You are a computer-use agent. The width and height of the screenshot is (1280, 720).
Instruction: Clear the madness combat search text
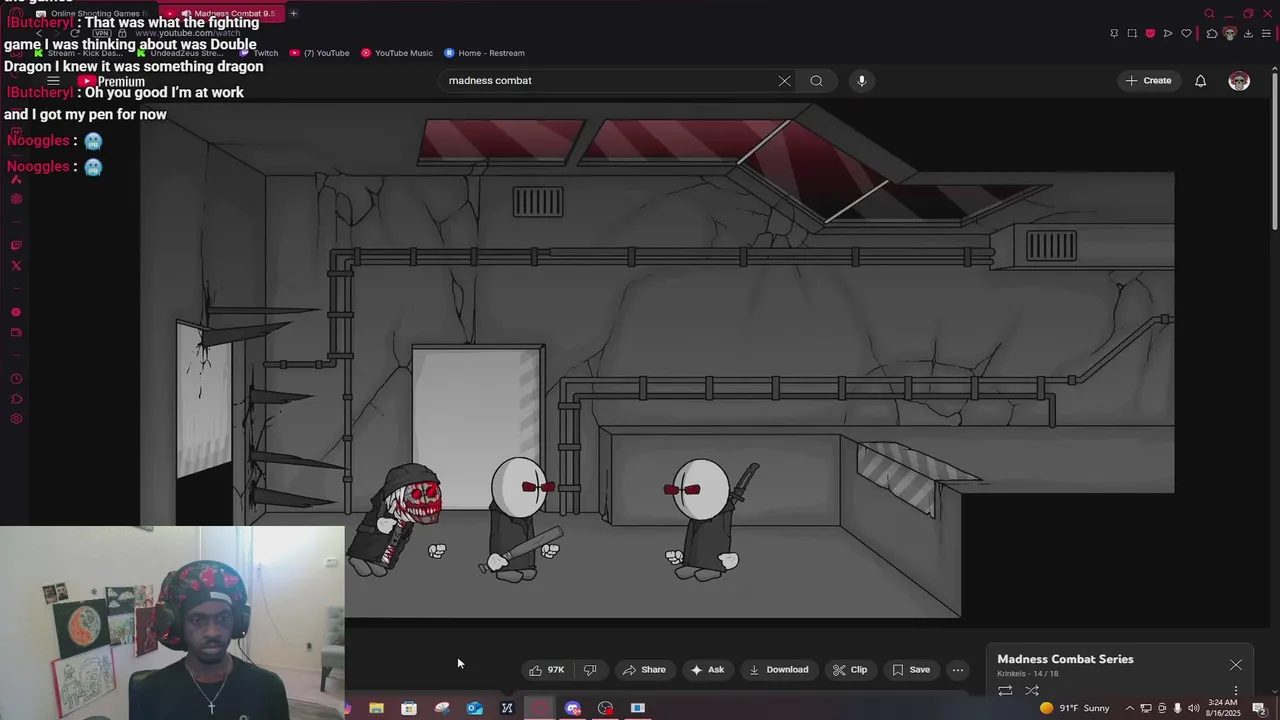click(x=784, y=81)
